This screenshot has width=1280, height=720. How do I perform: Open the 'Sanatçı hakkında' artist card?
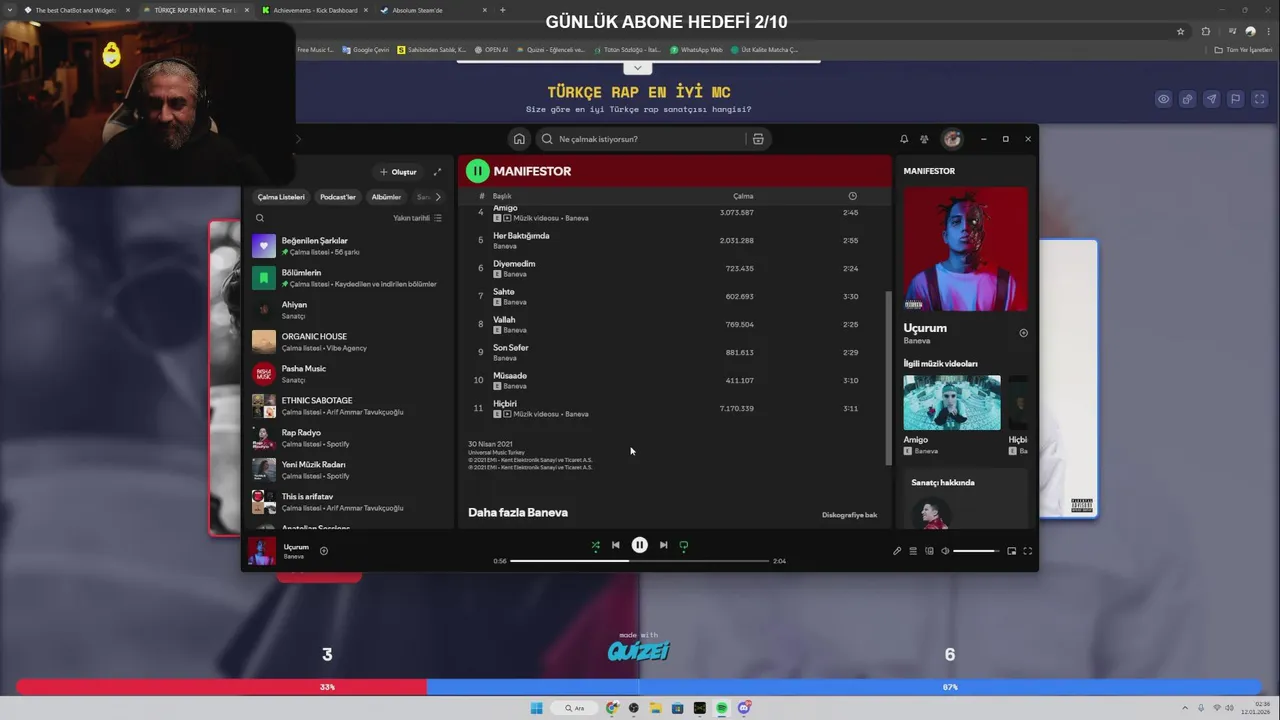pyautogui.click(x=966, y=498)
